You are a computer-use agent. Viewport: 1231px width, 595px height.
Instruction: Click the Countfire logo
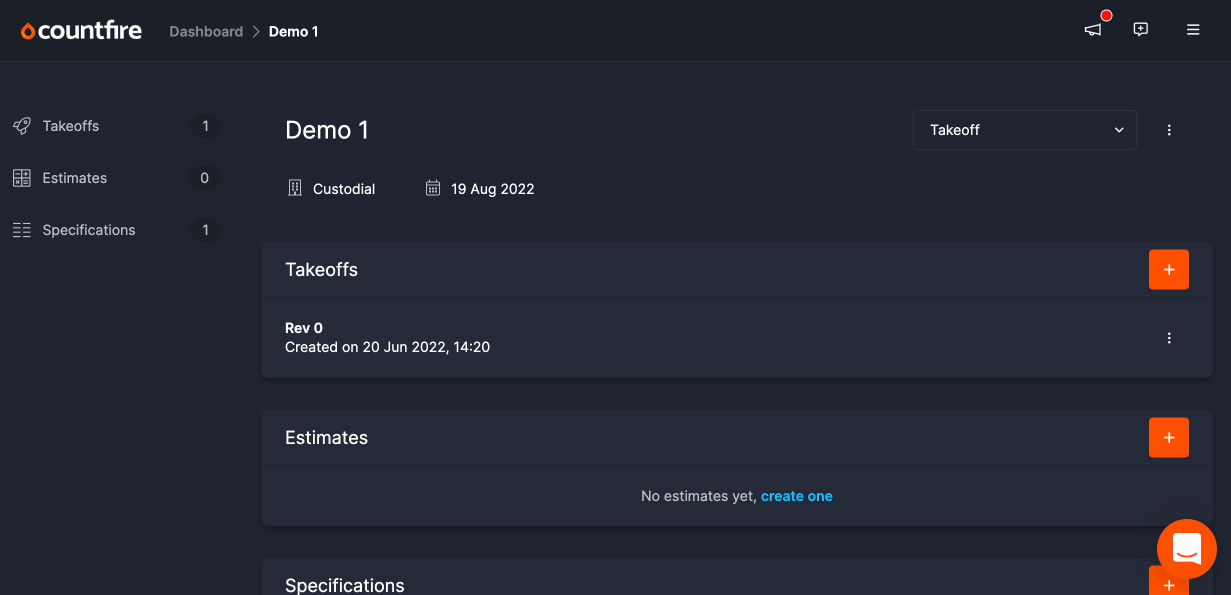coord(81,31)
